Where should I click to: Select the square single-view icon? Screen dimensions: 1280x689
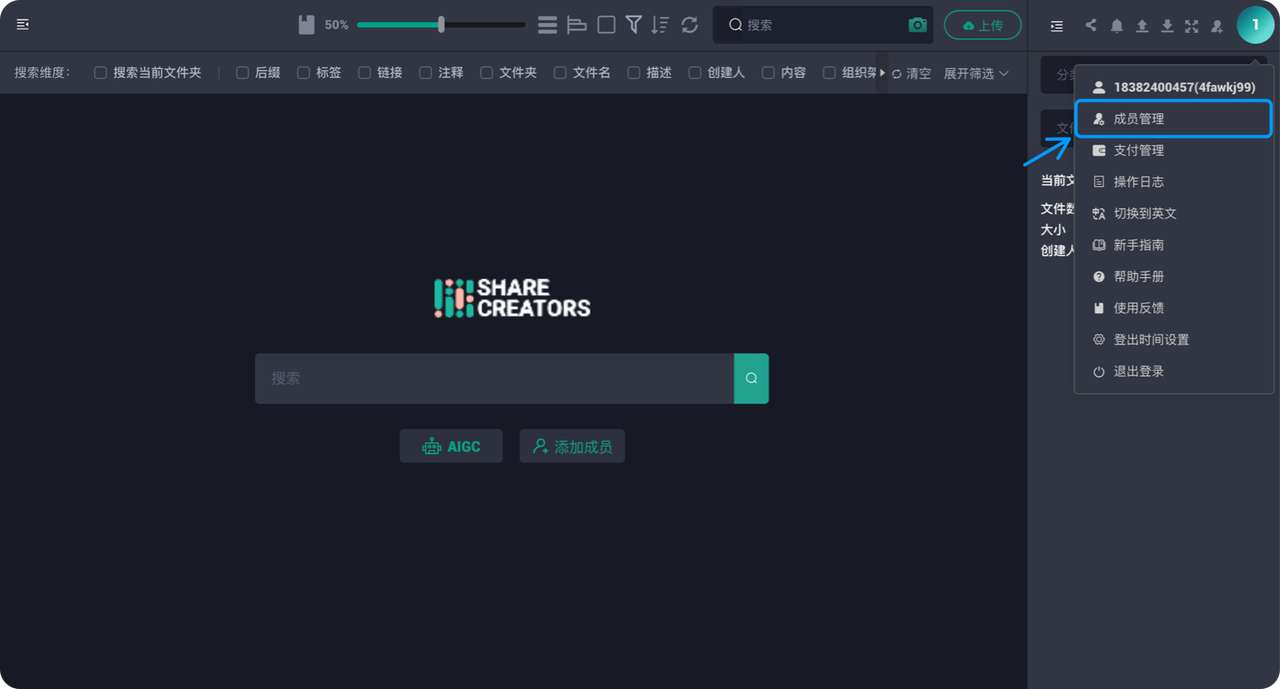click(606, 25)
